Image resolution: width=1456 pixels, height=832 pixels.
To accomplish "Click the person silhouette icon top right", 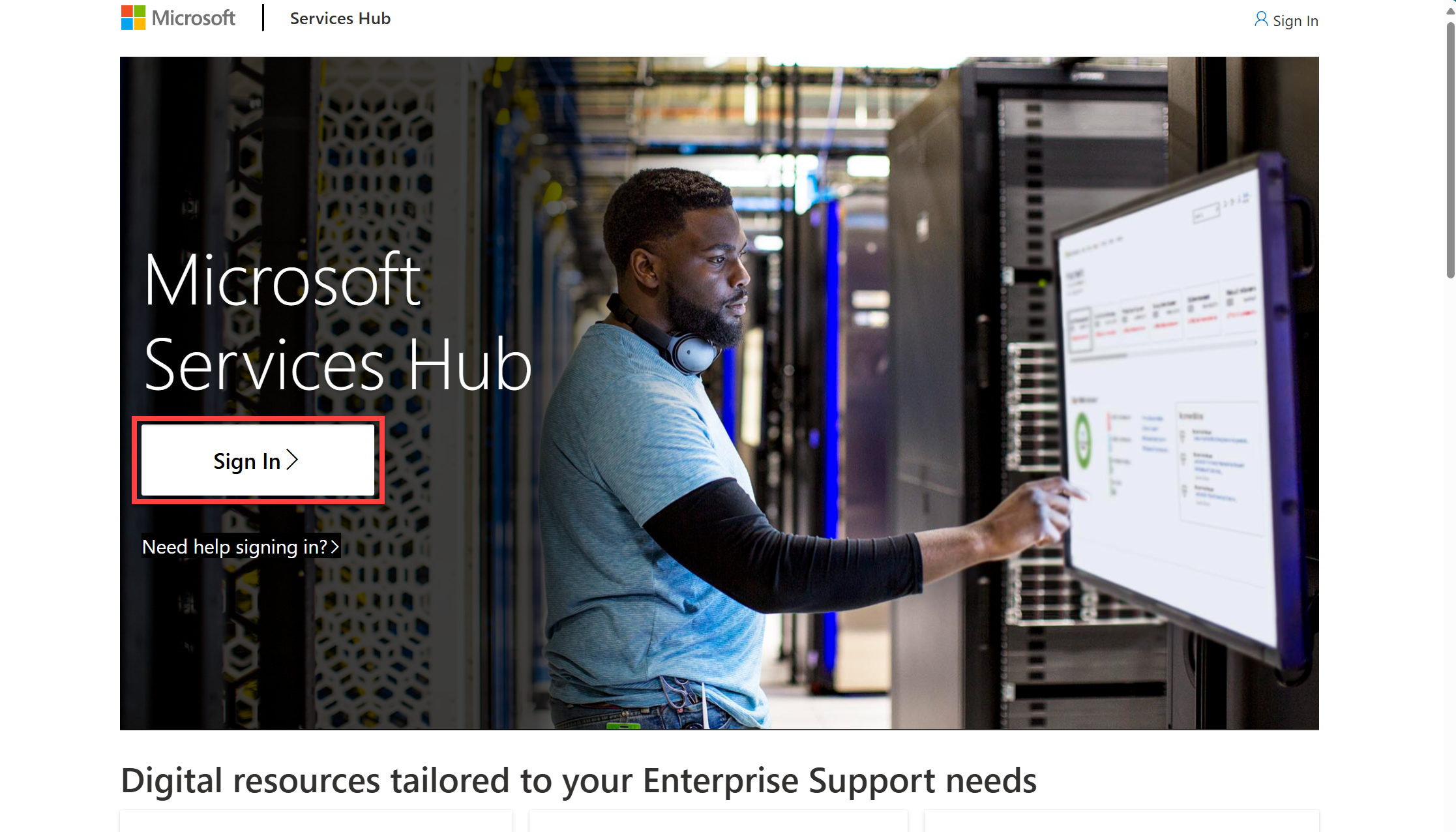I will (1261, 19).
